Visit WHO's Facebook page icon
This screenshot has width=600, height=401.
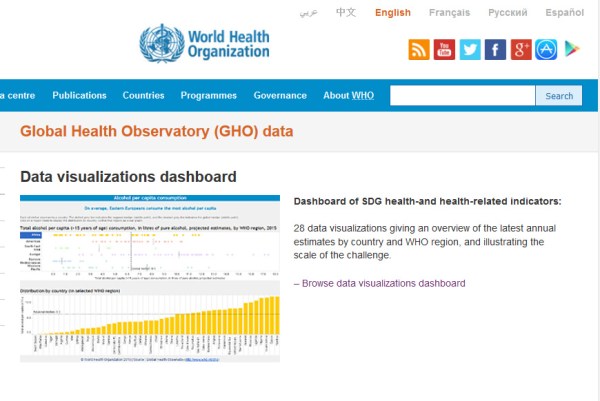coord(495,49)
